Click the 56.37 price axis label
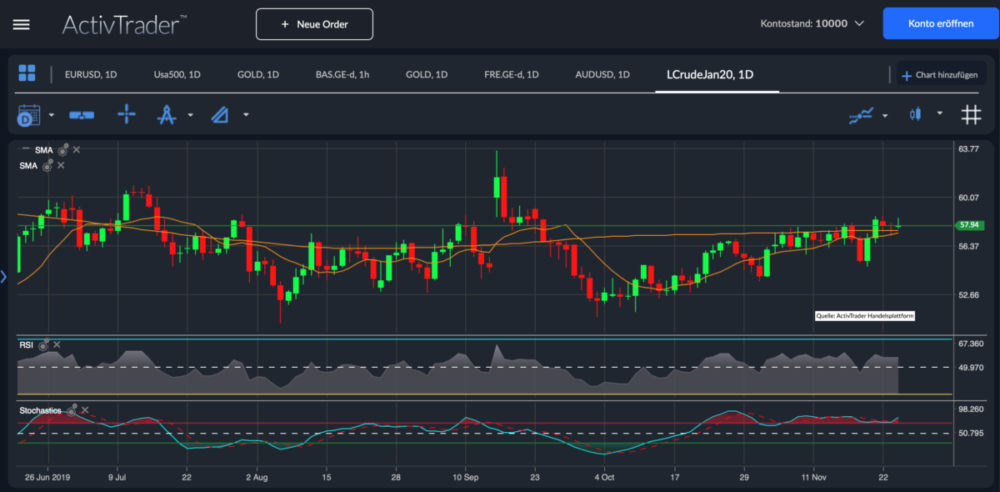The width and height of the screenshot is (1000, 492). pos(968,246)
